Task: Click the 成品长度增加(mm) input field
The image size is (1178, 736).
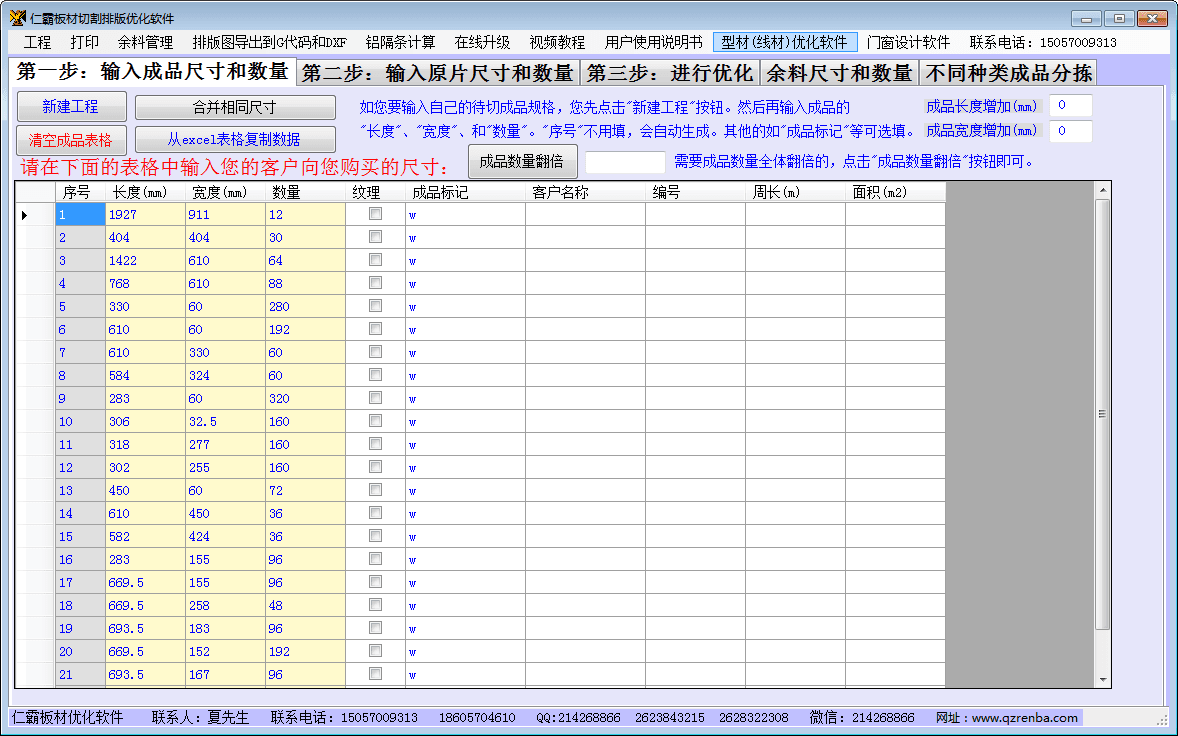Action: pos(1070,106)
